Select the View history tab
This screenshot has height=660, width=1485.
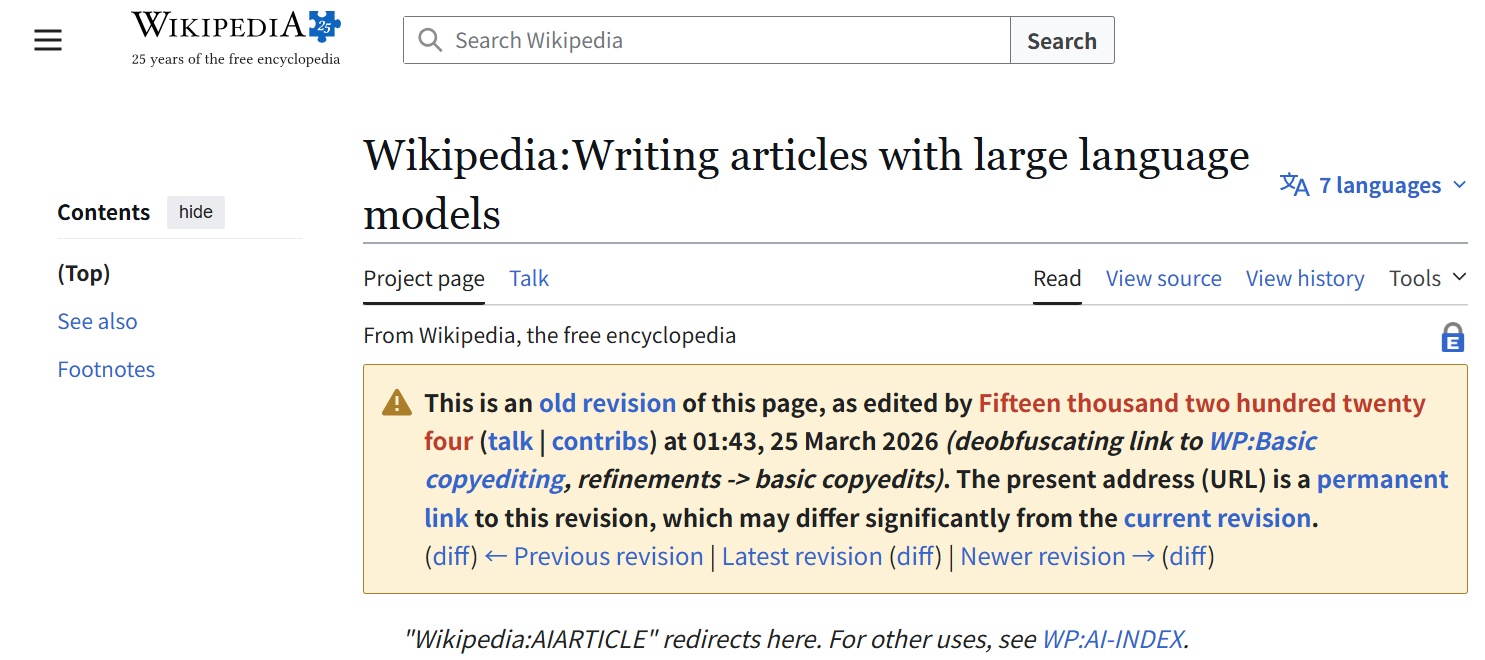tap(1305, 278)
